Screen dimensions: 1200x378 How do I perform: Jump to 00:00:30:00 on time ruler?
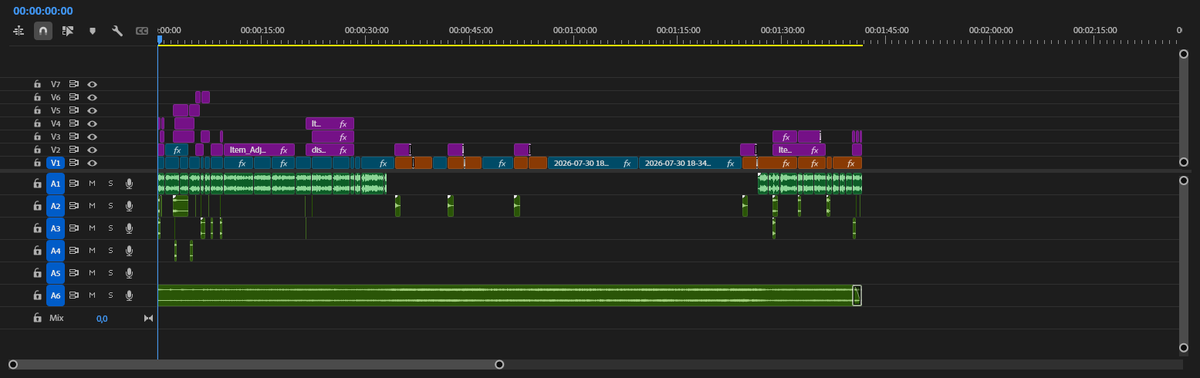366,31
